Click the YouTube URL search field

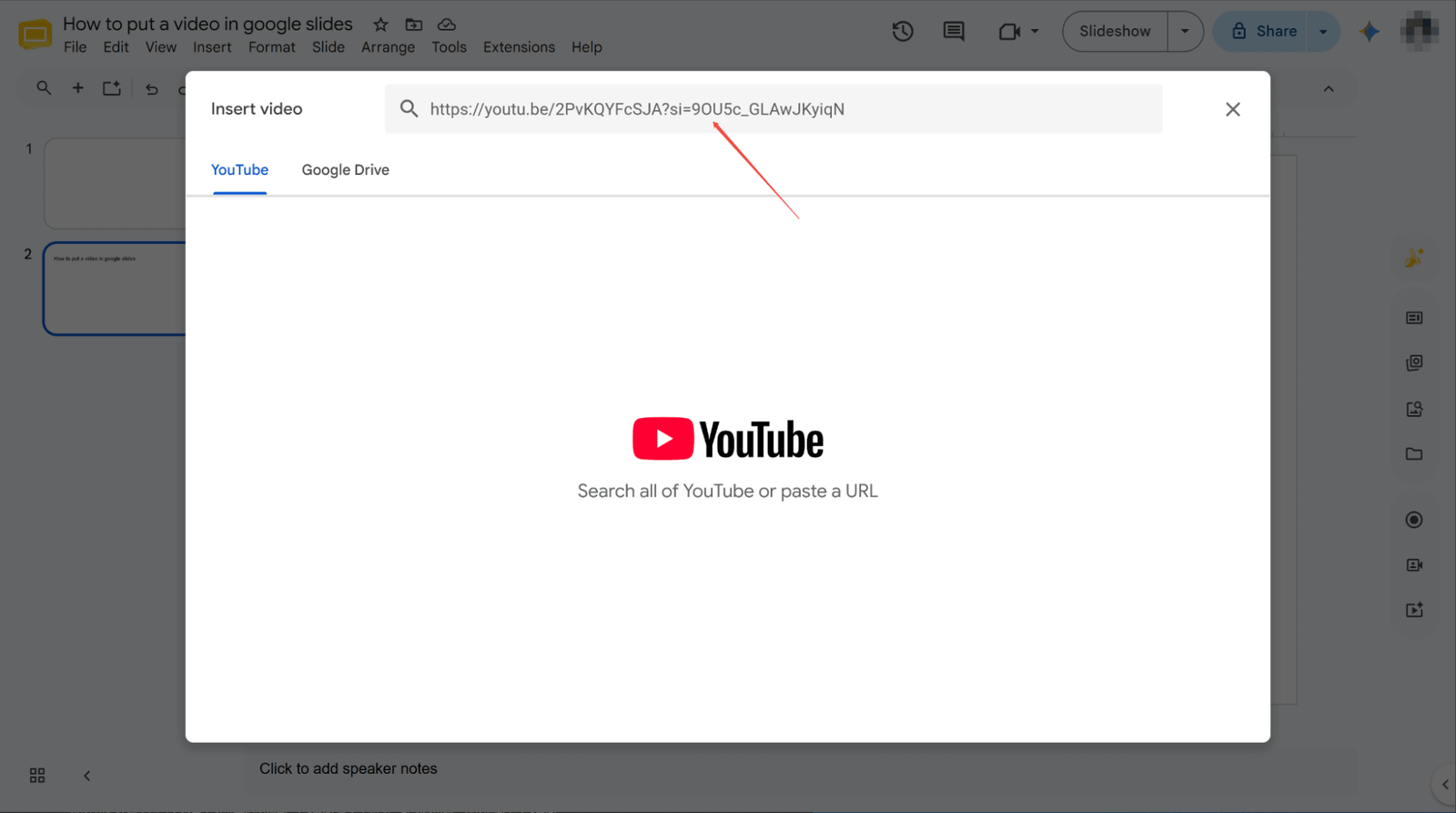coord(773,109)
